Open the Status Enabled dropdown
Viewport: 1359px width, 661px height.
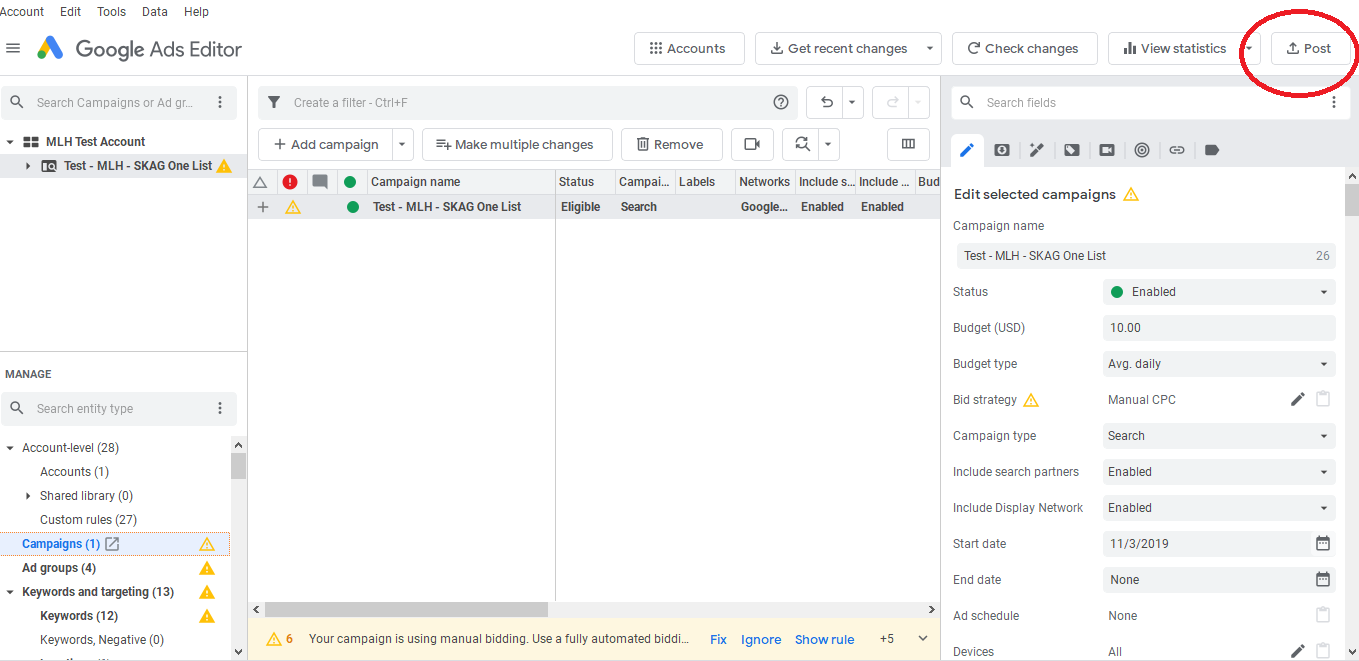pos(1219,292)
